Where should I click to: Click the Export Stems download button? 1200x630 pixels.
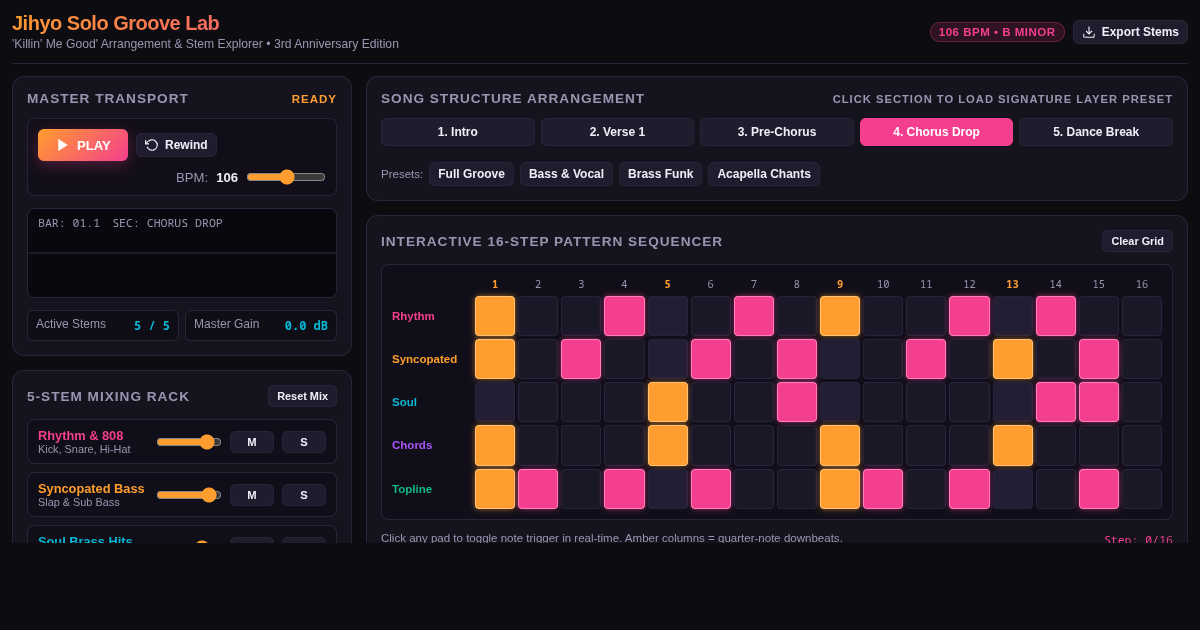1130,32
